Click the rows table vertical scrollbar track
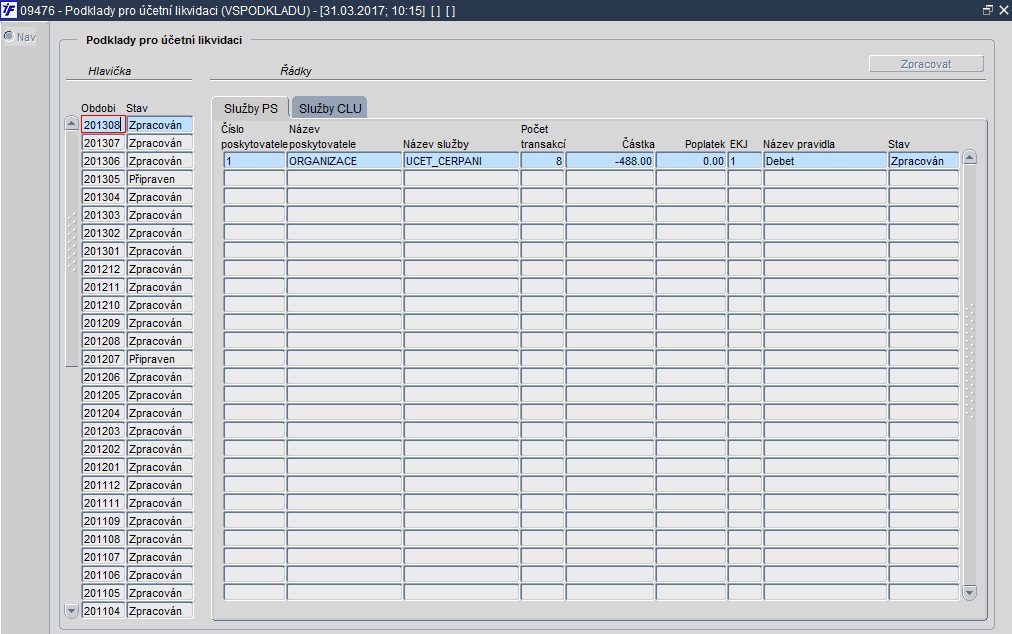Screen dimensions: 1012x634 (x=969, y=374)
